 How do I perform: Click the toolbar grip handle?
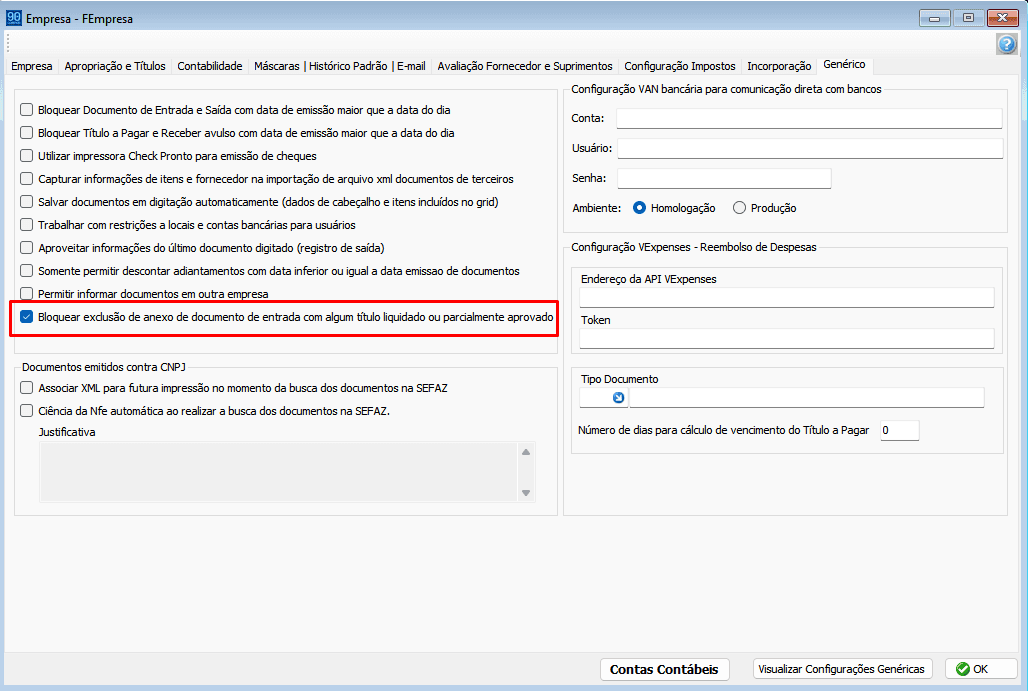coord(8,44)
